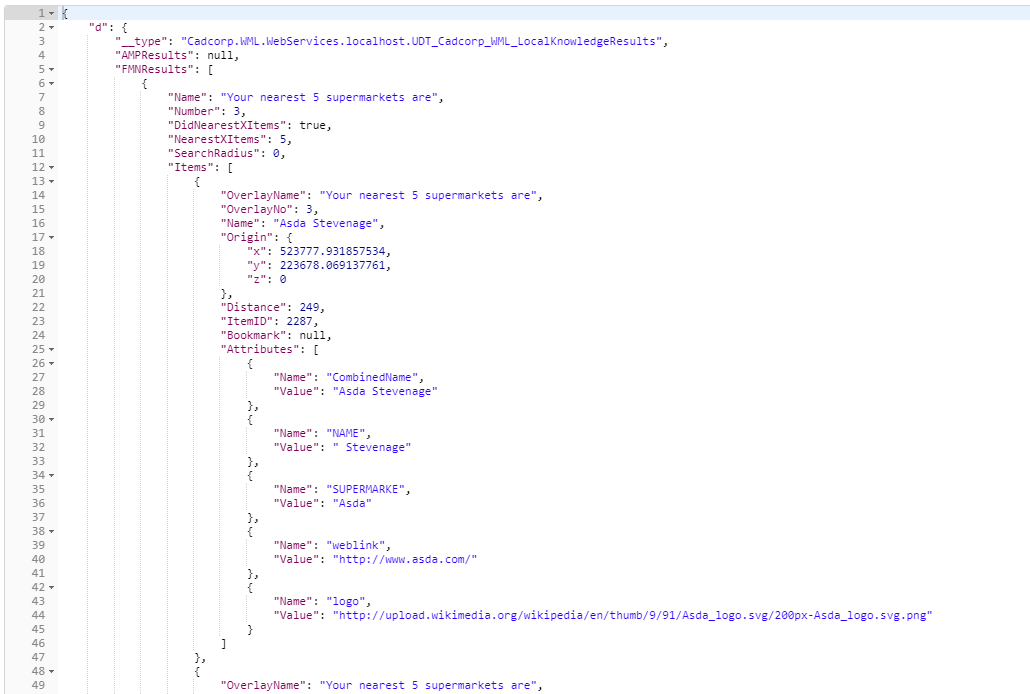The width and height of the screenshot is (1030, 694).
Task: Fold the SUPERMARKE attribute block on line 34
Action: (x=52, y=475)
